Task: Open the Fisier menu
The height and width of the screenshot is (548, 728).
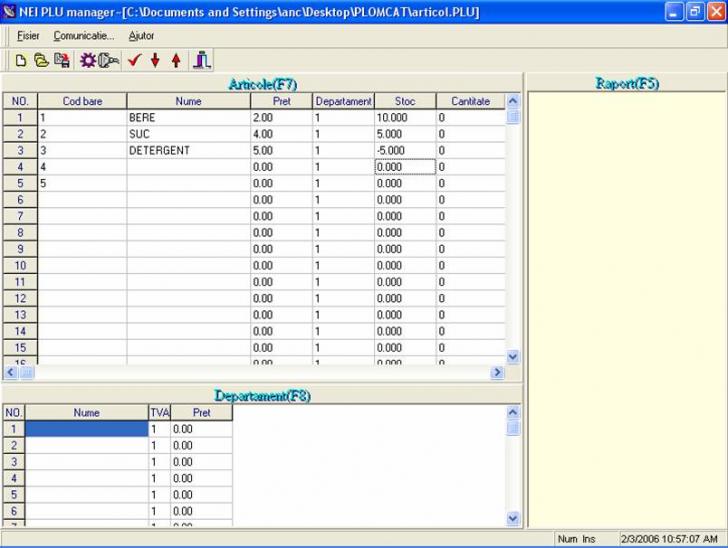Action: (28, 35)
